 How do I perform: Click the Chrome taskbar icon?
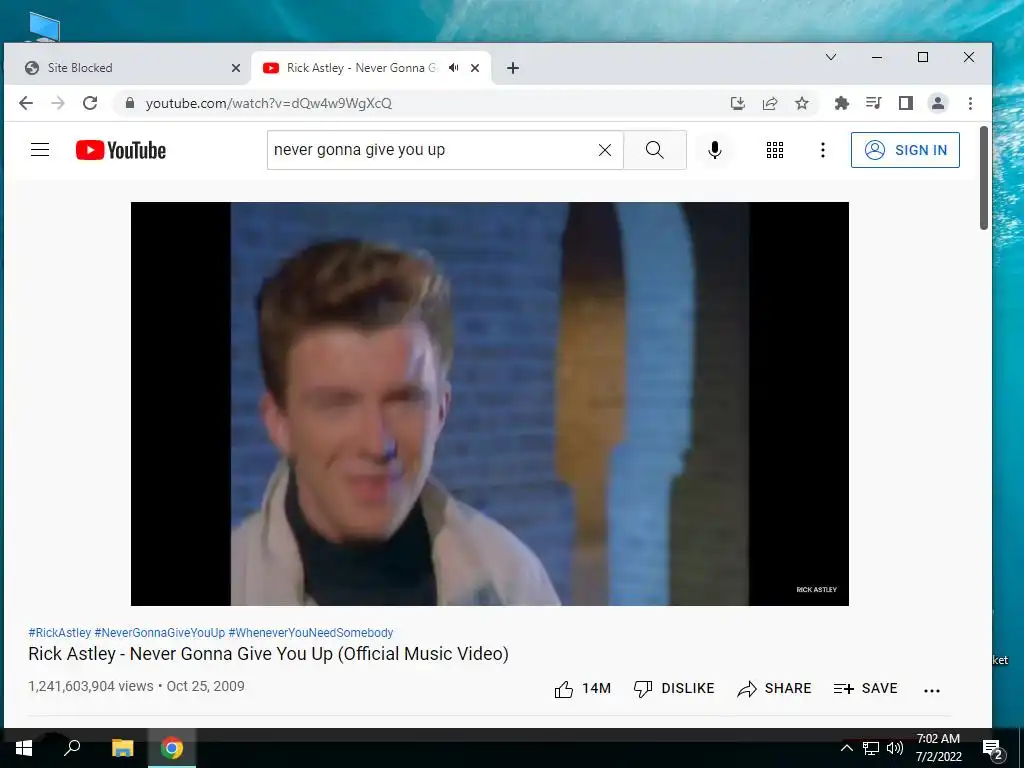tap(172, 748)
